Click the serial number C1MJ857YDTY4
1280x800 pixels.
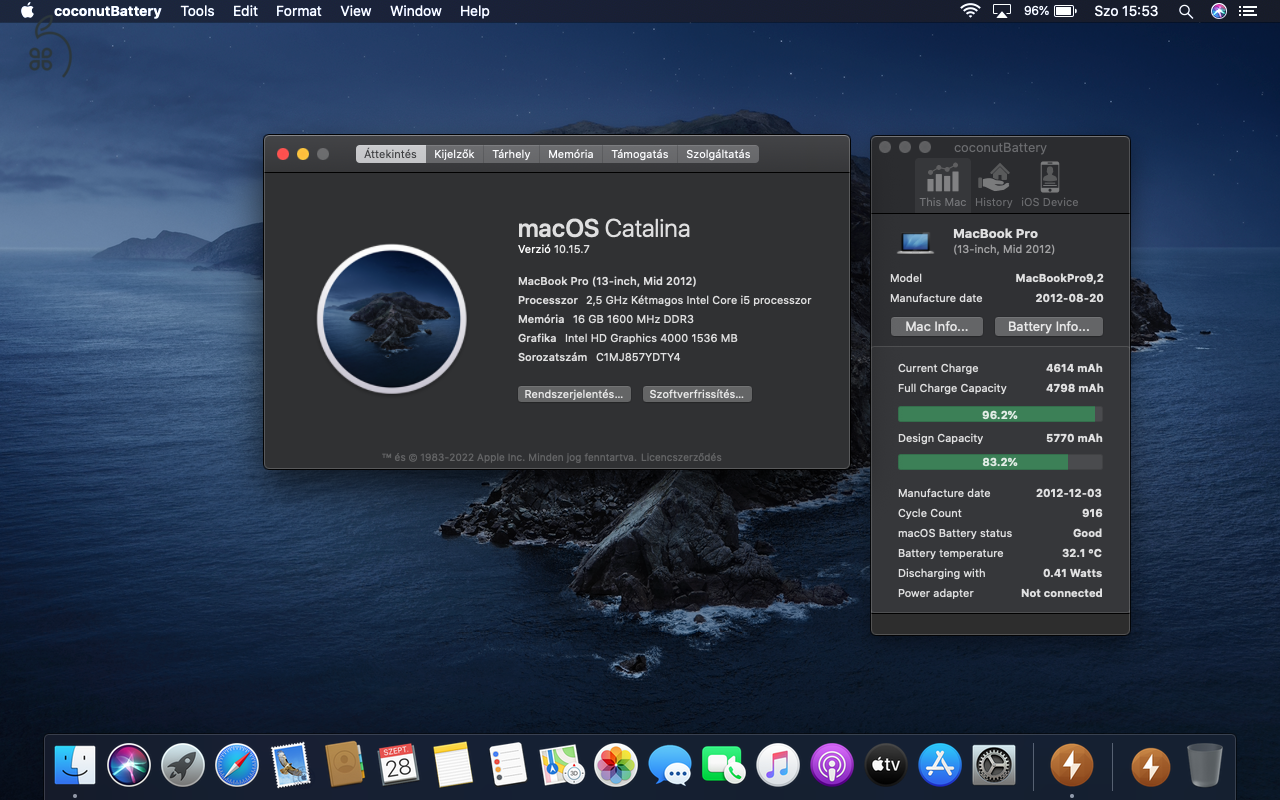pos(638,357)
